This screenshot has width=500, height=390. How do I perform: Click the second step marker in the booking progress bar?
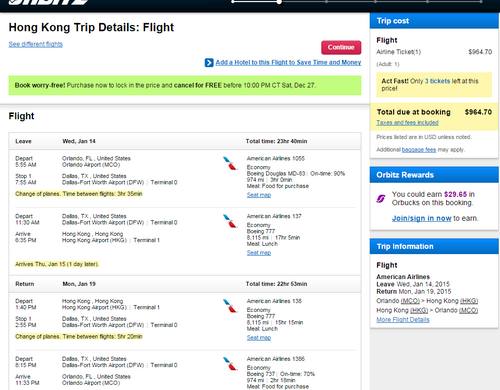279,2
